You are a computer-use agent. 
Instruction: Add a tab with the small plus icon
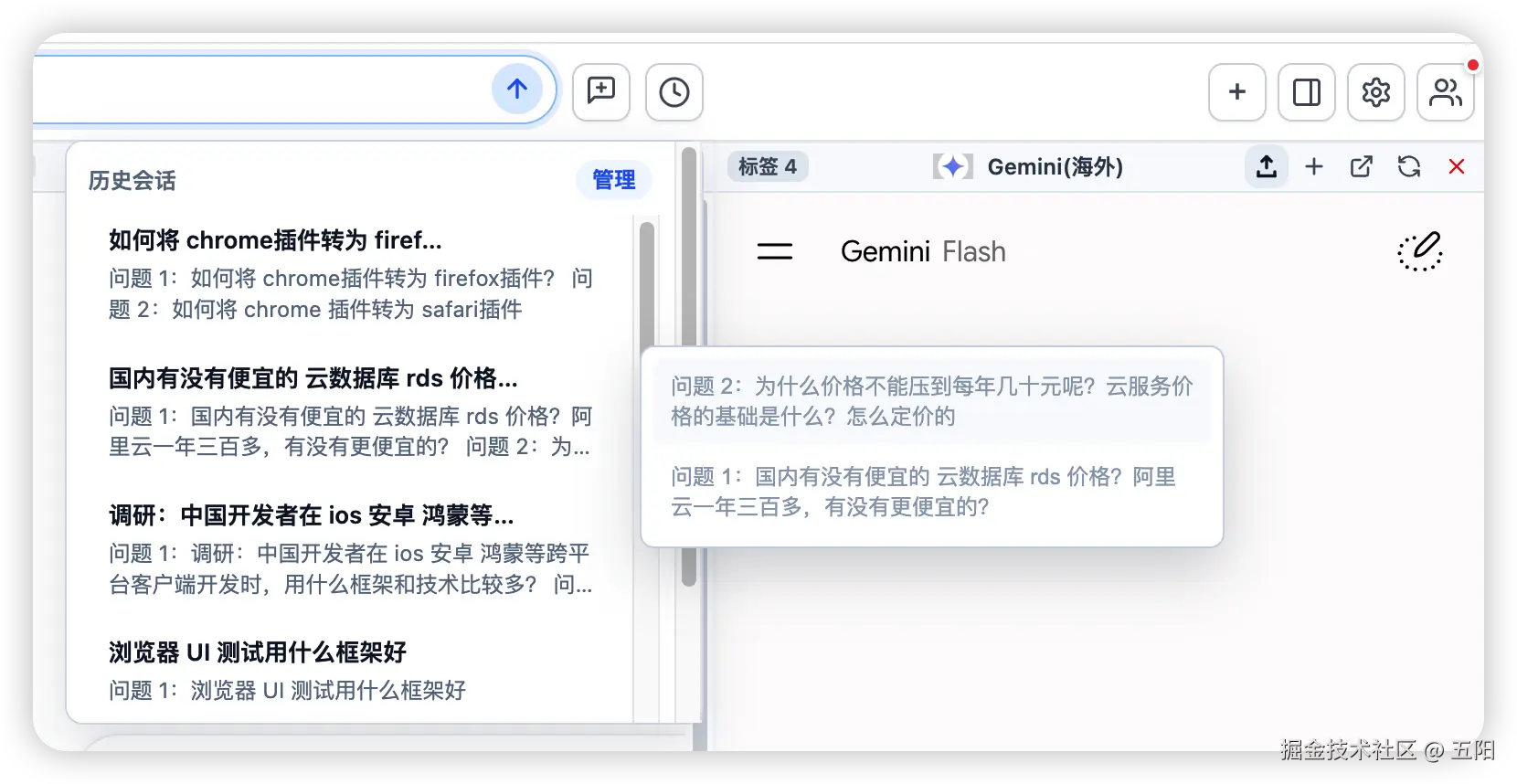pyautogui.click(x=1314, y=166)
